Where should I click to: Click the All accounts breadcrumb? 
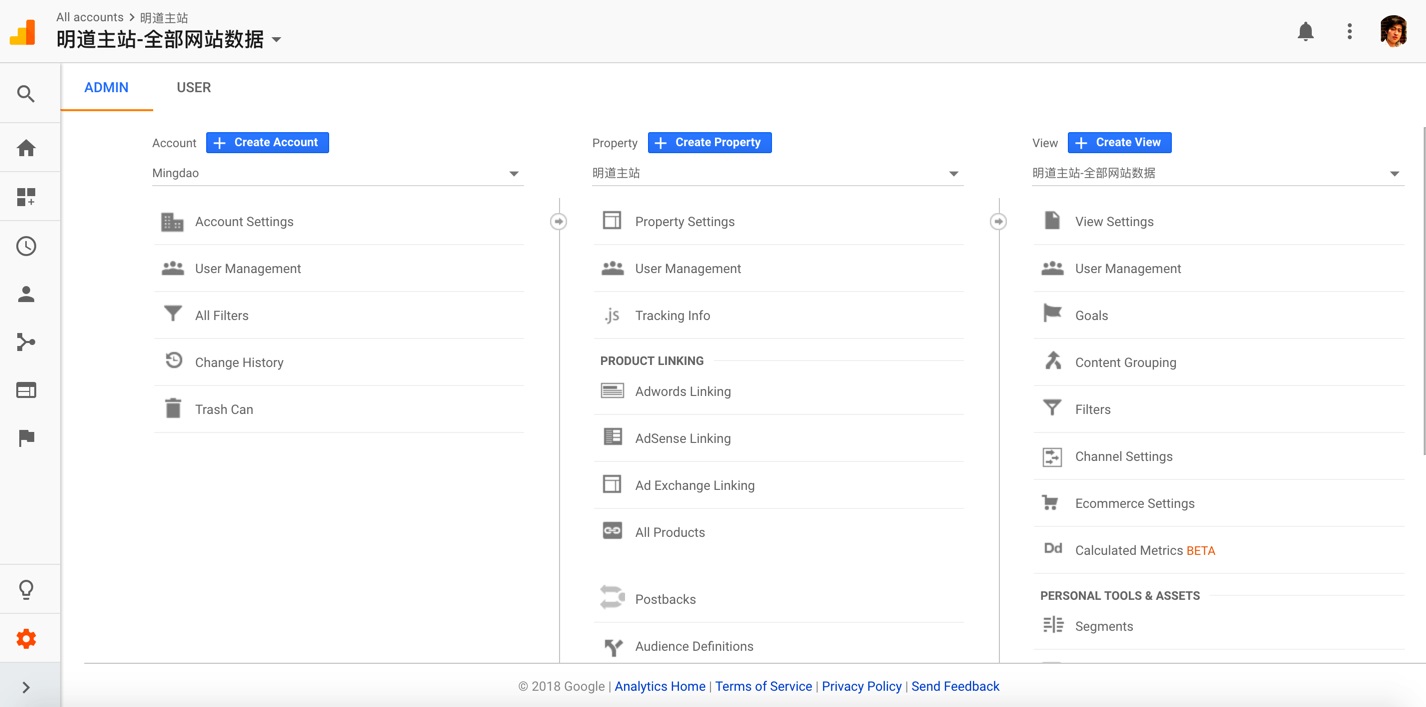(x=90, y=17)
